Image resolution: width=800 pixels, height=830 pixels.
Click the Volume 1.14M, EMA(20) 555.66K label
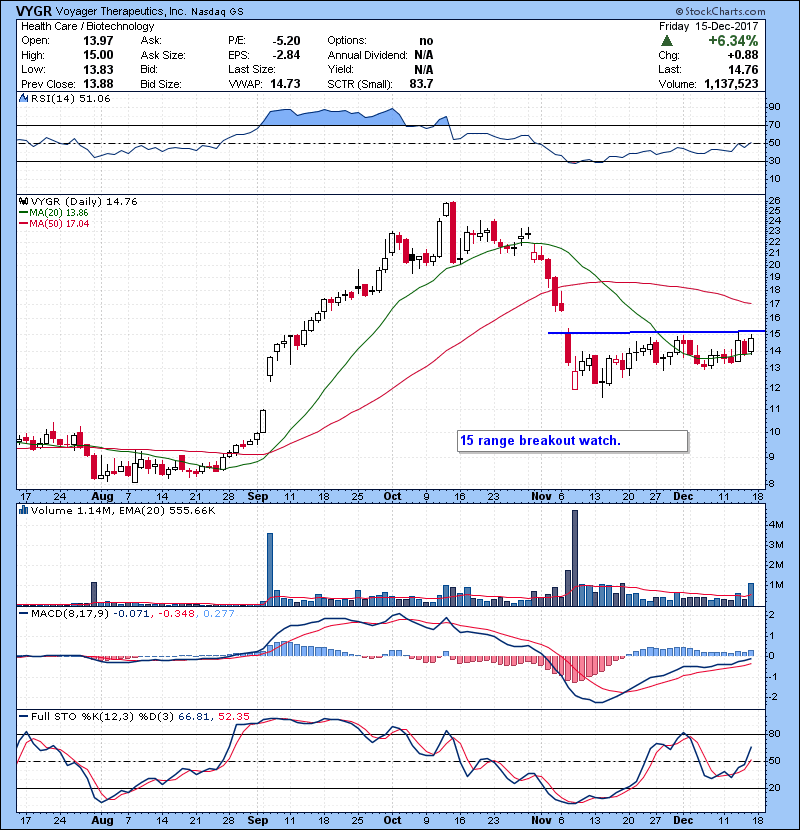click(x=123, y=511)
